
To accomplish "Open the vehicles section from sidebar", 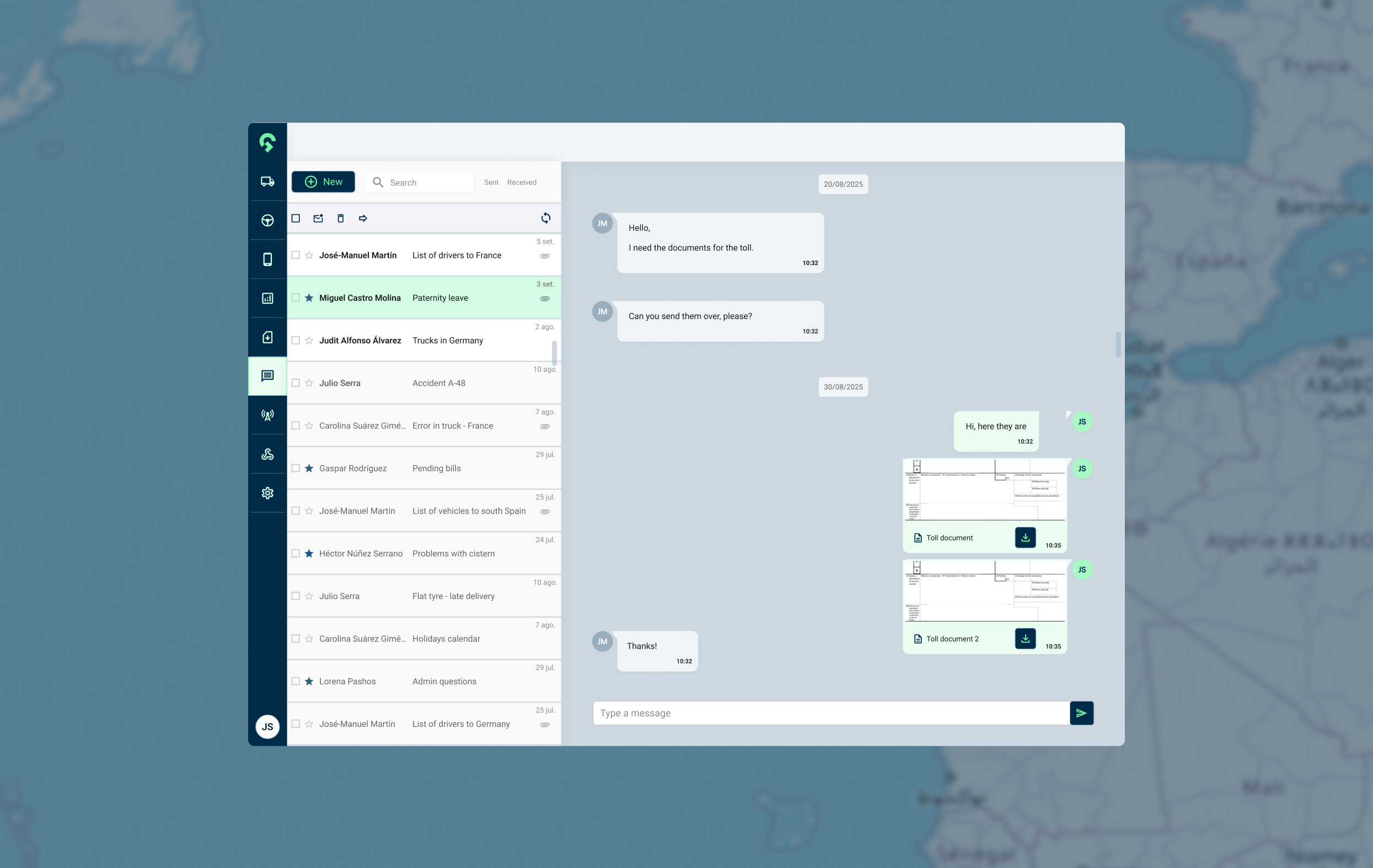I will pyautogui.click(x=267, y=181).
